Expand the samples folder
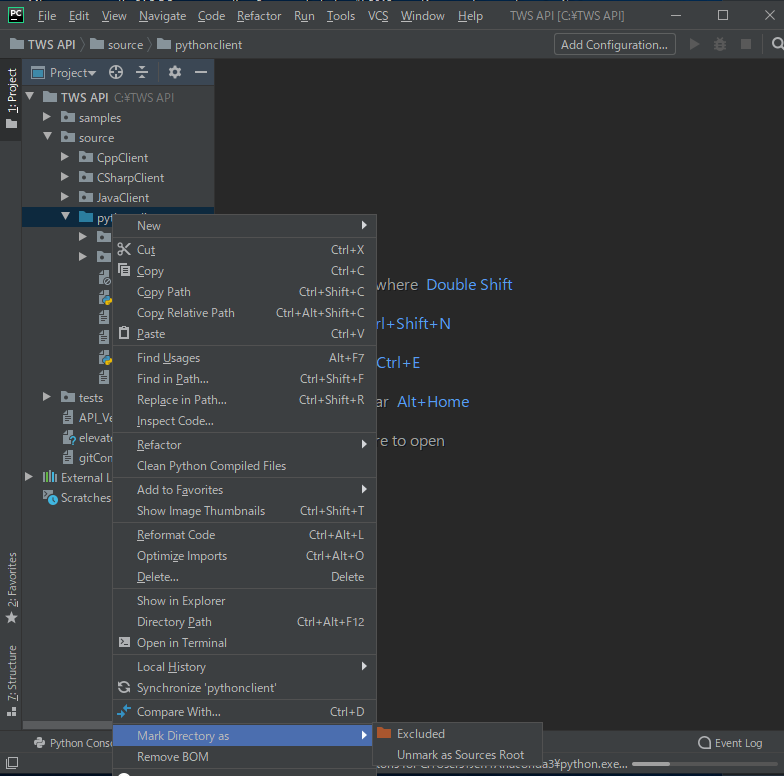This screenshot has width=784, height=776. pos(47,116)
